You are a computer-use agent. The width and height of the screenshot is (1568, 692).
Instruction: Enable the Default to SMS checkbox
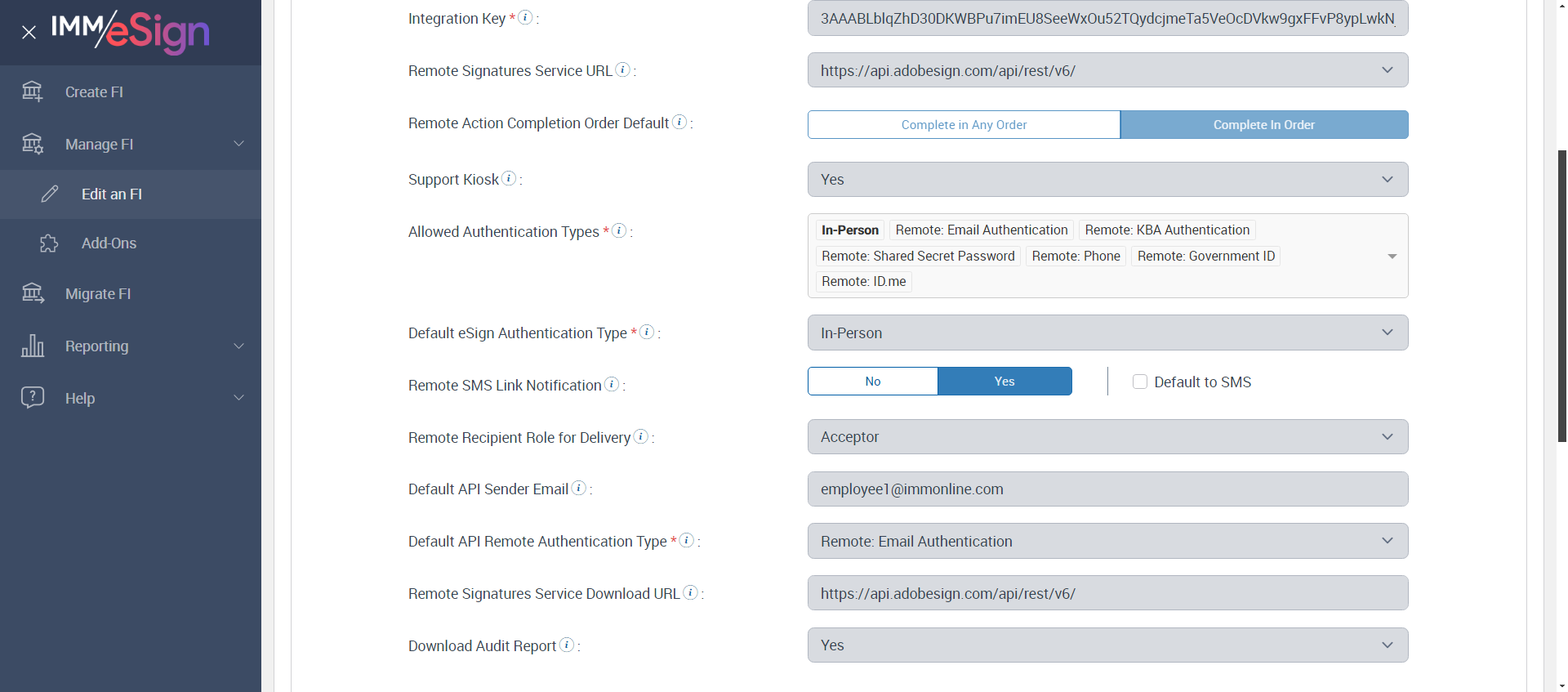point(1140,382)
